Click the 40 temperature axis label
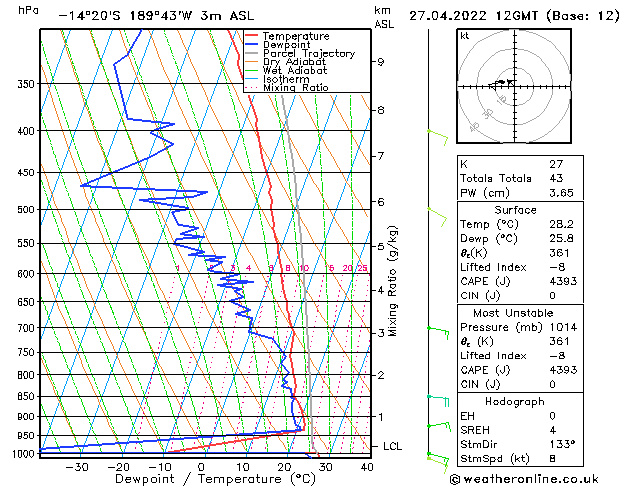Viewport: 629px width, 486px height. click(367, 467)
